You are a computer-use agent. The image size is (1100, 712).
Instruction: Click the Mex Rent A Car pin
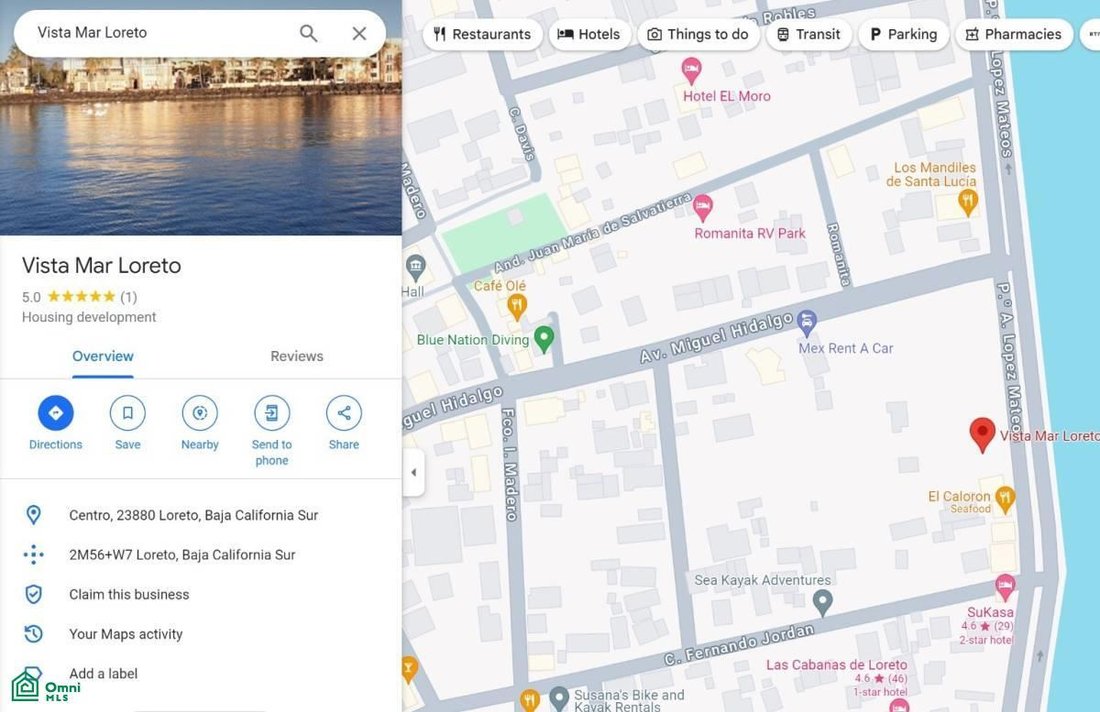[807, 323]
